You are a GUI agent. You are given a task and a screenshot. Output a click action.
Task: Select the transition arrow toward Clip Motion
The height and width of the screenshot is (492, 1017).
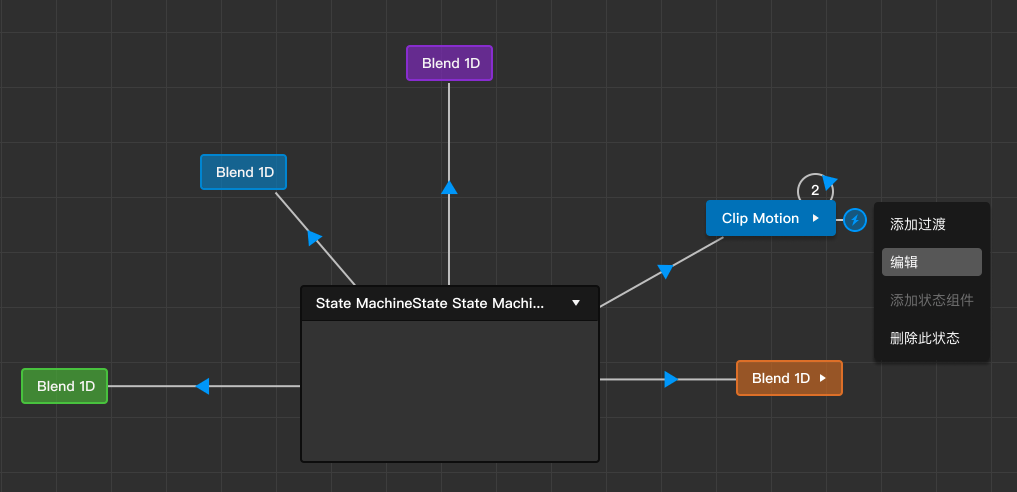click(665, 271)
